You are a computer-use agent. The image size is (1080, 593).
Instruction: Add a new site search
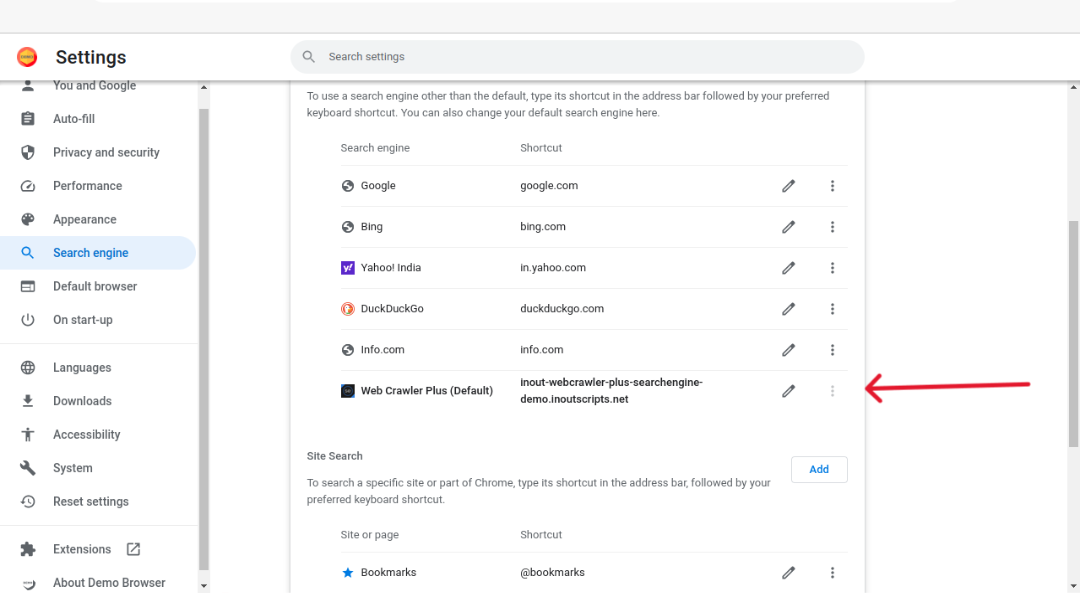(819, 469)
